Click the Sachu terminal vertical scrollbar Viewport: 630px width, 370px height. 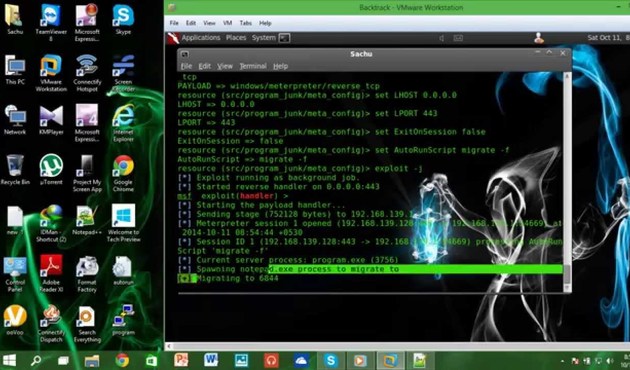pyautogui.click(x=567, y=182)
